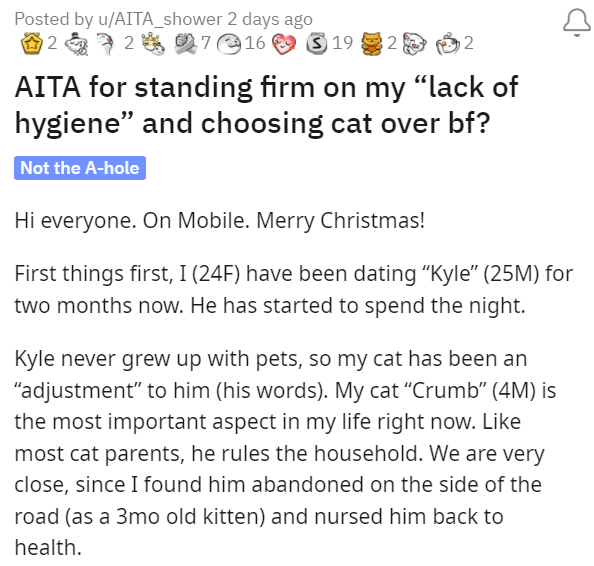The image size is (594, 566).
Task: Click the orange meditating cat award
Action: click(372, 44)
